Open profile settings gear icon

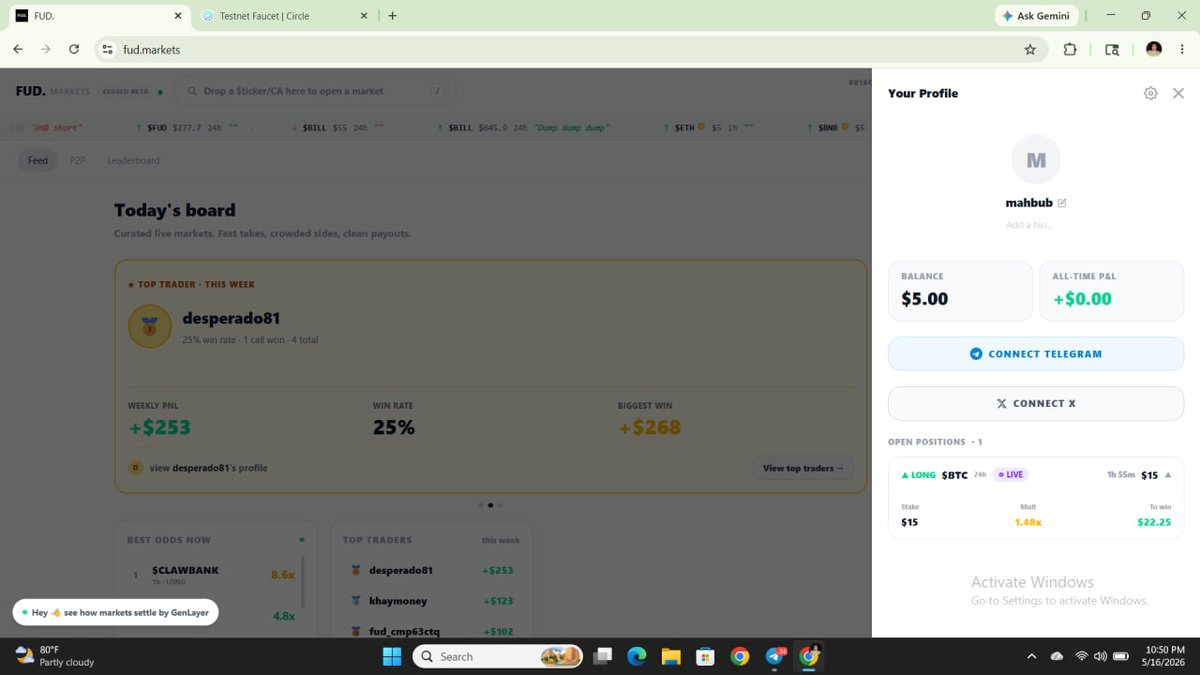(x=1150, y=93)
